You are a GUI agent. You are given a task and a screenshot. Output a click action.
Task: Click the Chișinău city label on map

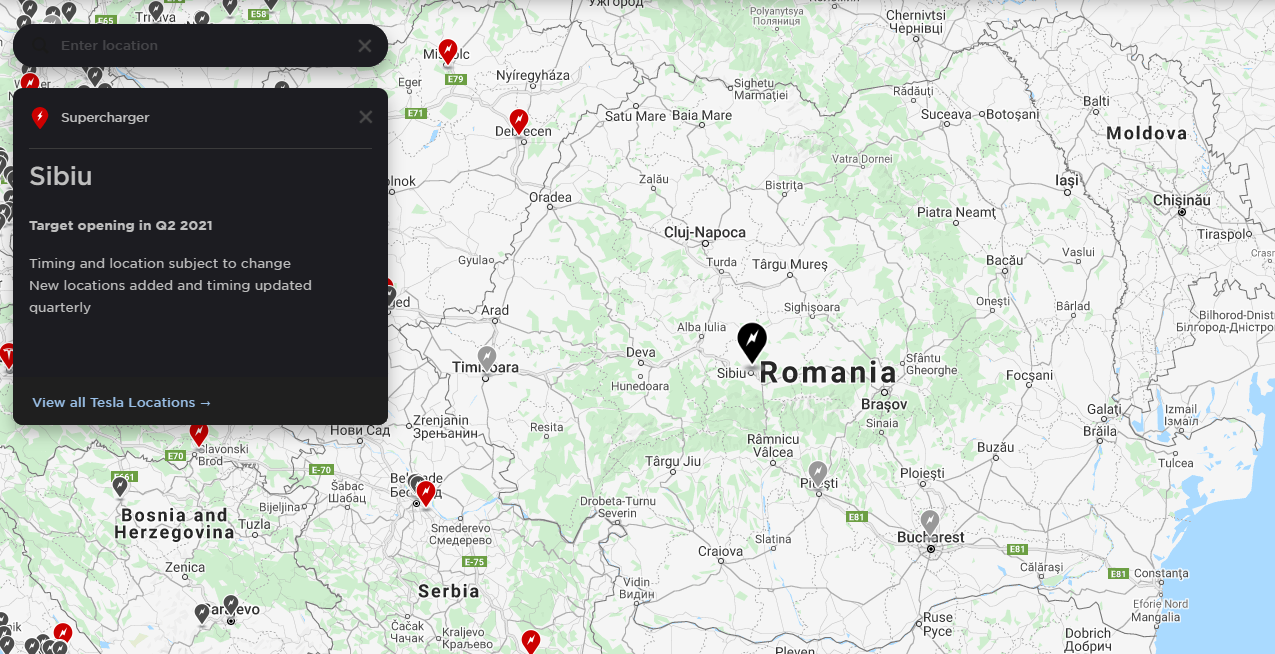click(x=1181, y=200)
